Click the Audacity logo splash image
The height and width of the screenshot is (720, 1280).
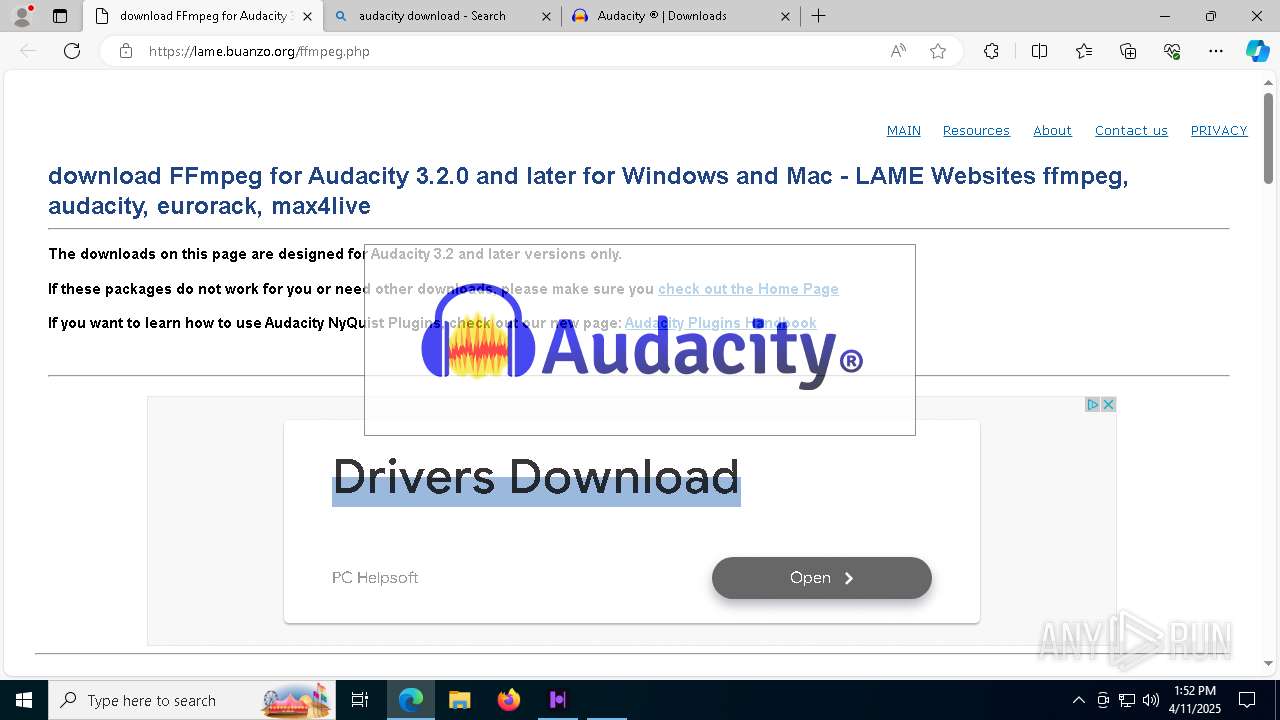click(x=640, y=340)
